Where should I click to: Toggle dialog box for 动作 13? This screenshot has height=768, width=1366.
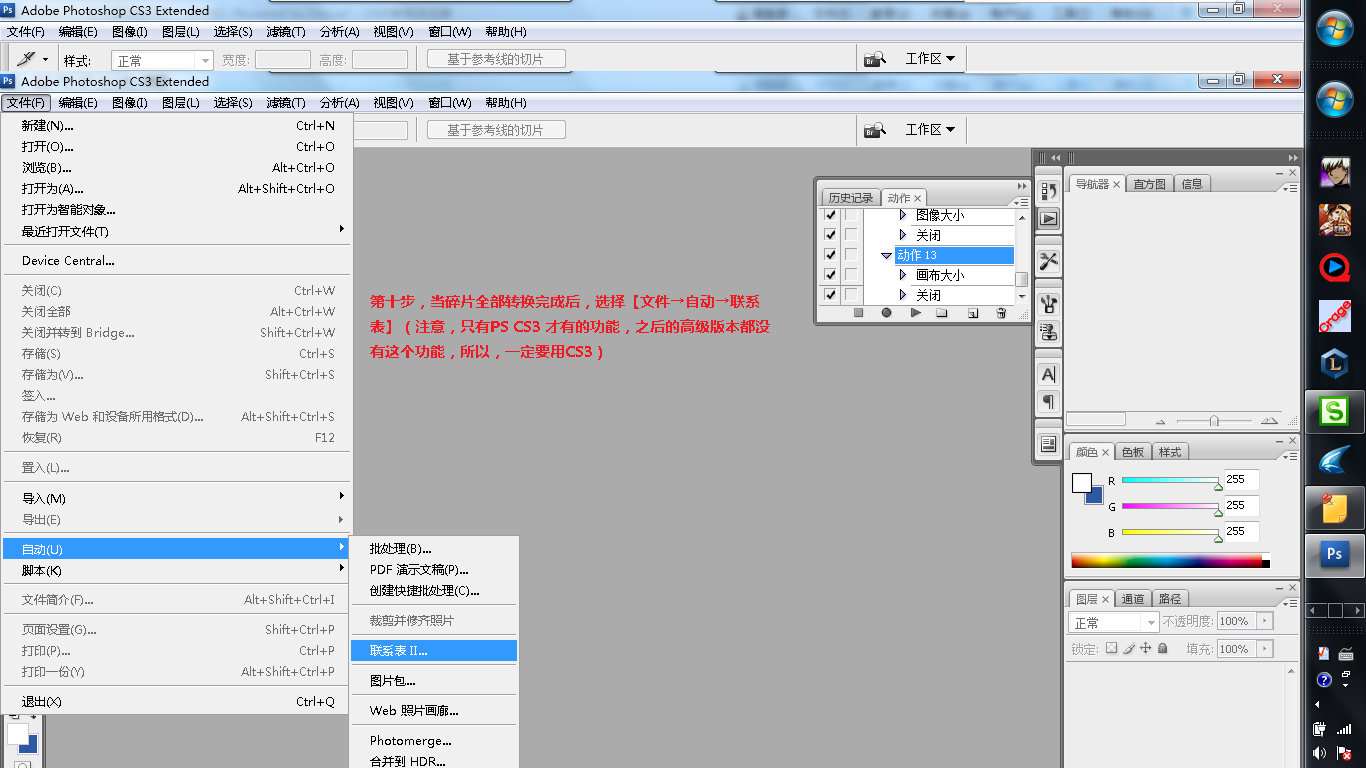pos(851,255)
